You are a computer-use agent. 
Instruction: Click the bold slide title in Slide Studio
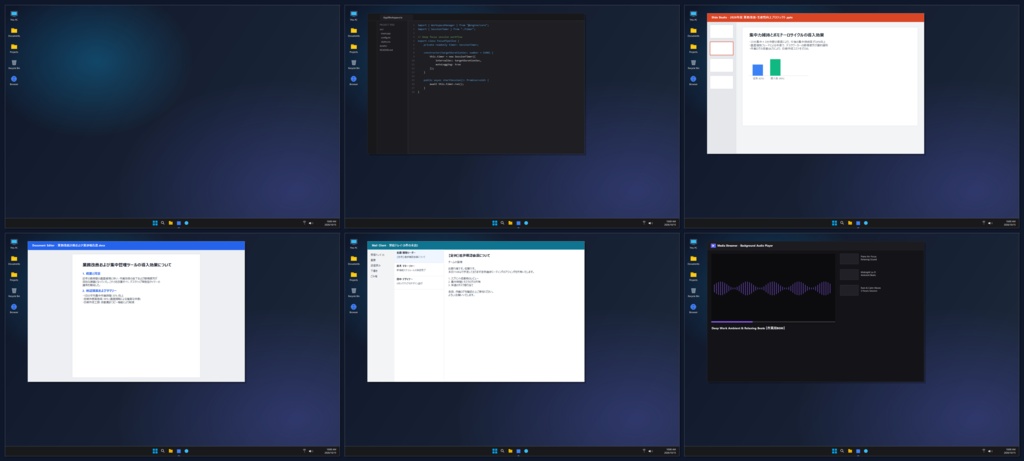[786, 35]
